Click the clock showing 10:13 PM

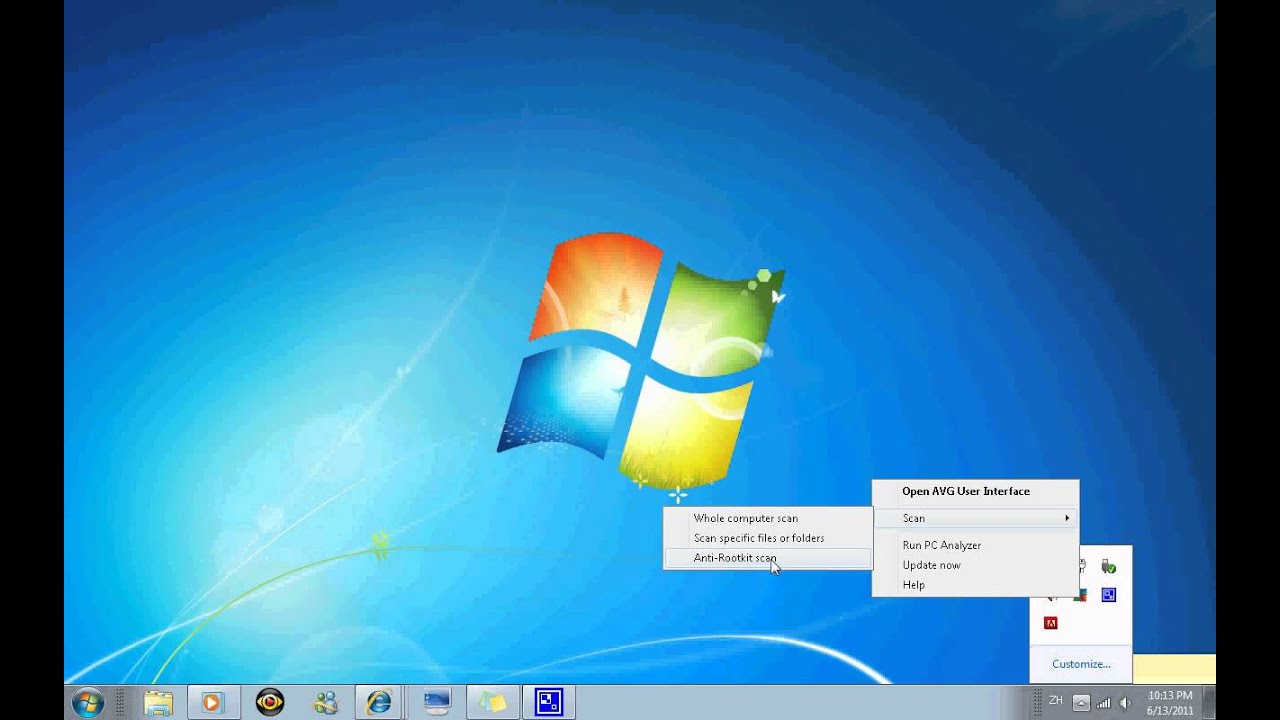(x=1170, y=703)
